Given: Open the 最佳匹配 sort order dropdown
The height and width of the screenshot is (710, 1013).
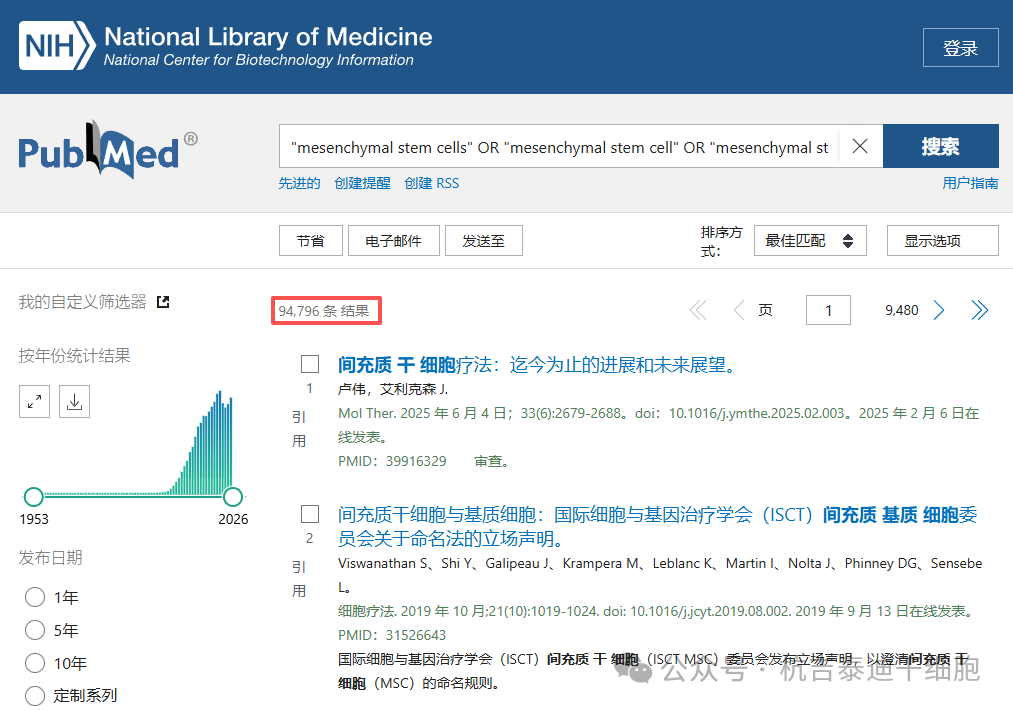Looking at the screenshot, I should click(x=809, y=240).
